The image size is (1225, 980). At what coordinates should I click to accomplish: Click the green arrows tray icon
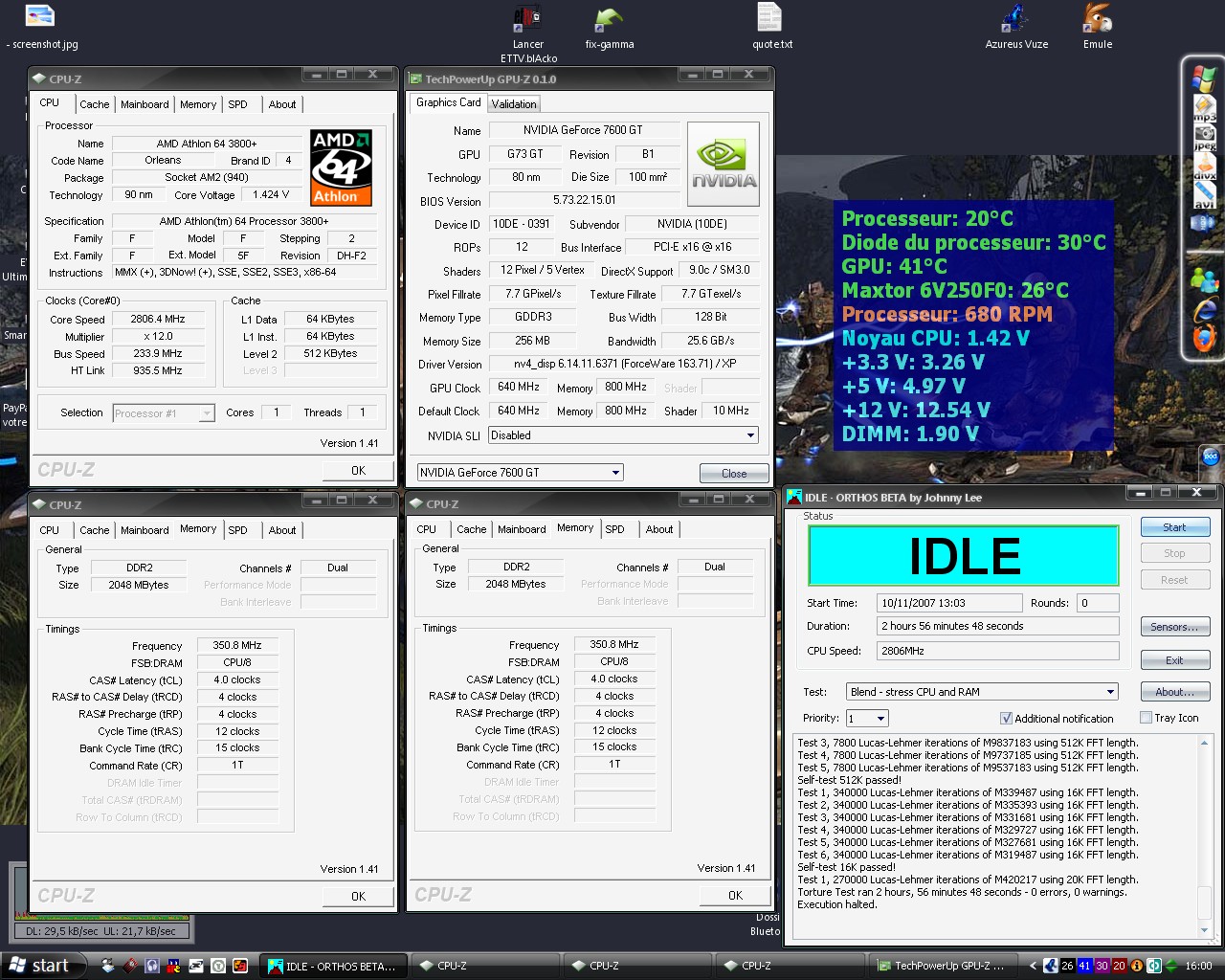click(x=1171, y=966)
